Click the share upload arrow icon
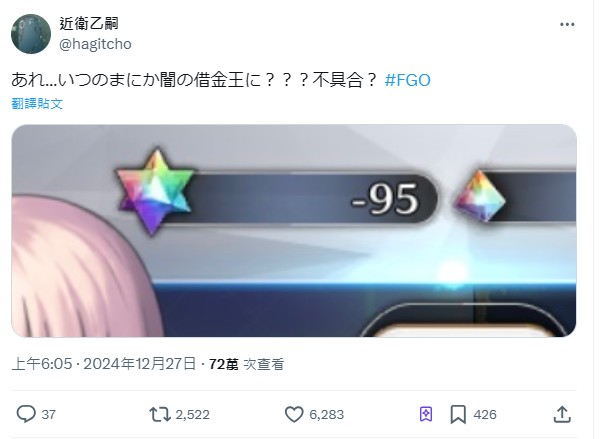 tap(562, 414)
